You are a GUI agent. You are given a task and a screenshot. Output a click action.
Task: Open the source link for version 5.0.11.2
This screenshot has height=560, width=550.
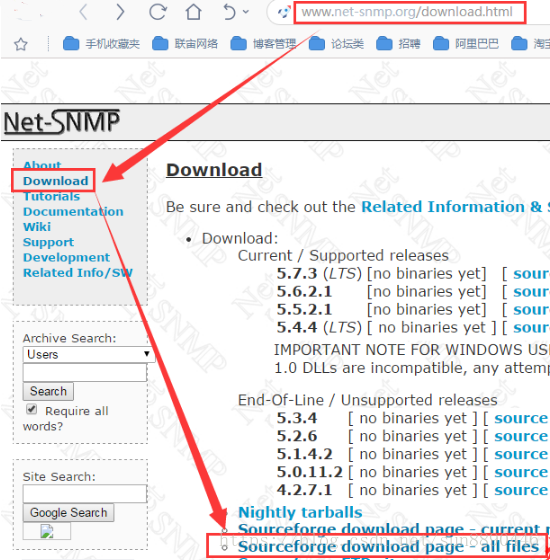[x=521, y=472]
